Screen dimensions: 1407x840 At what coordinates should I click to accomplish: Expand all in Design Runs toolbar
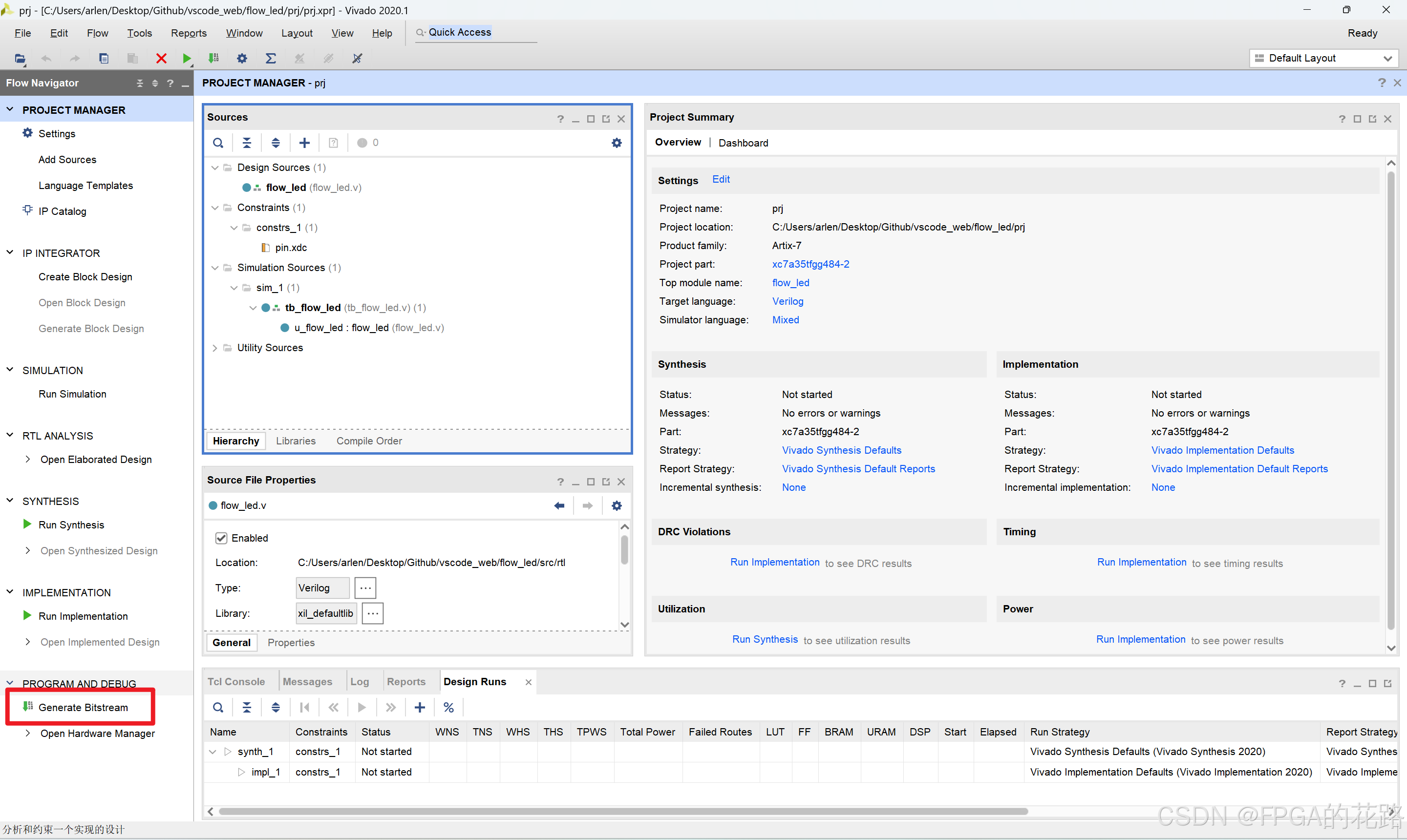tap(276, 708)
